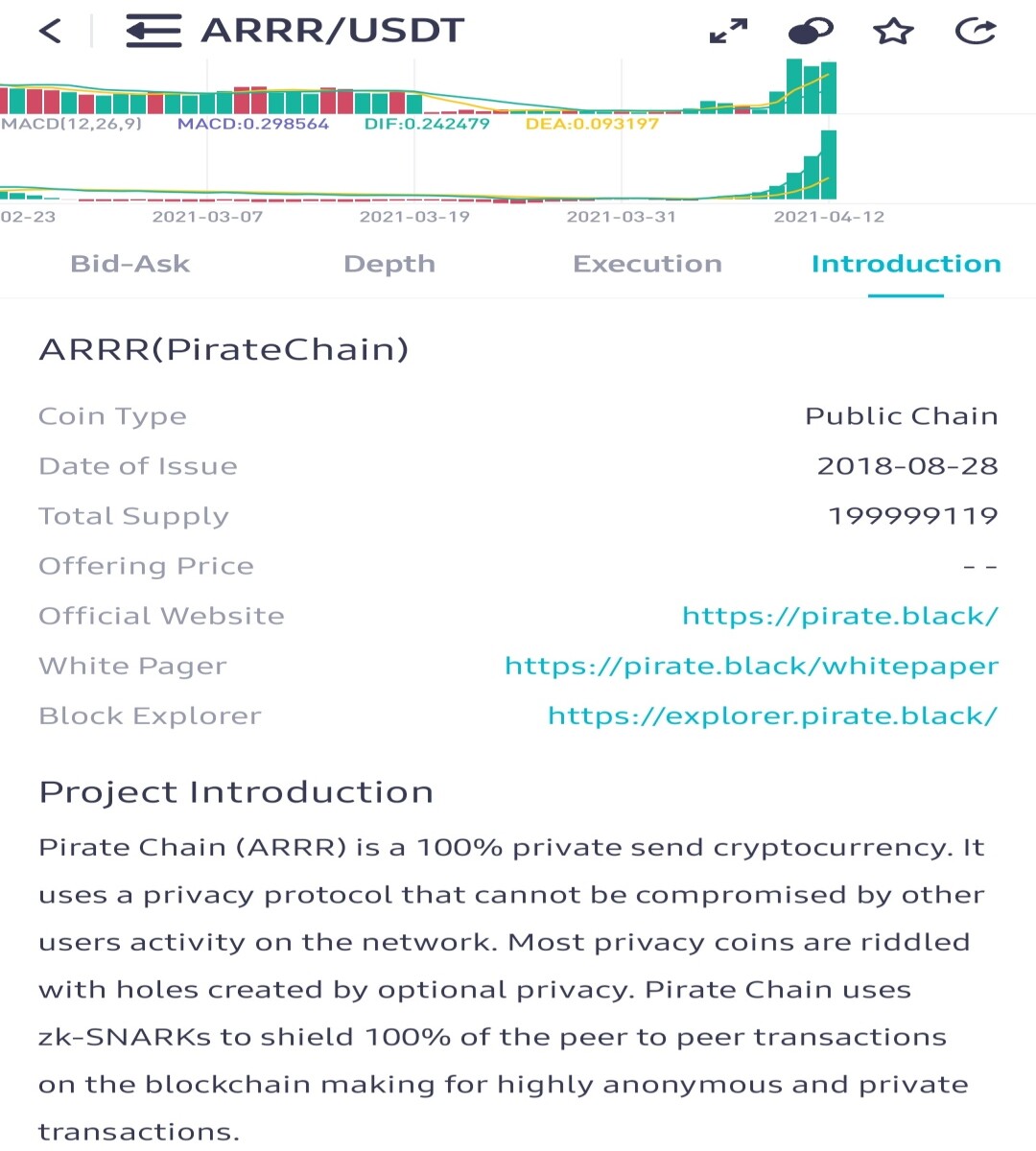Click the 2021-03-19 date marker on chart

[414, 217]
